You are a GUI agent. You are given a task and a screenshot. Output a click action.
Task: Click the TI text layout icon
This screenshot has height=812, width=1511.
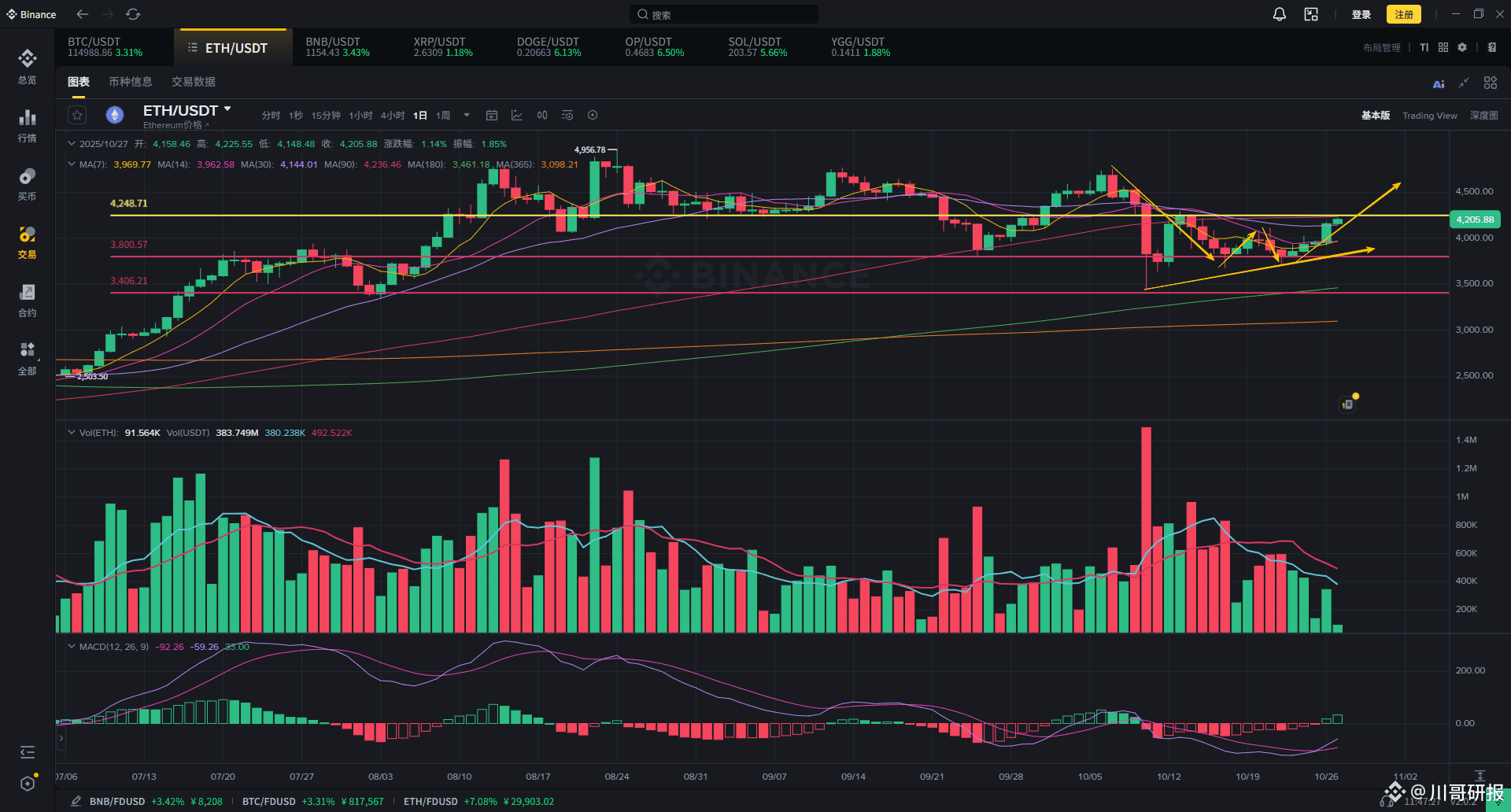[x=1424, y=47]
